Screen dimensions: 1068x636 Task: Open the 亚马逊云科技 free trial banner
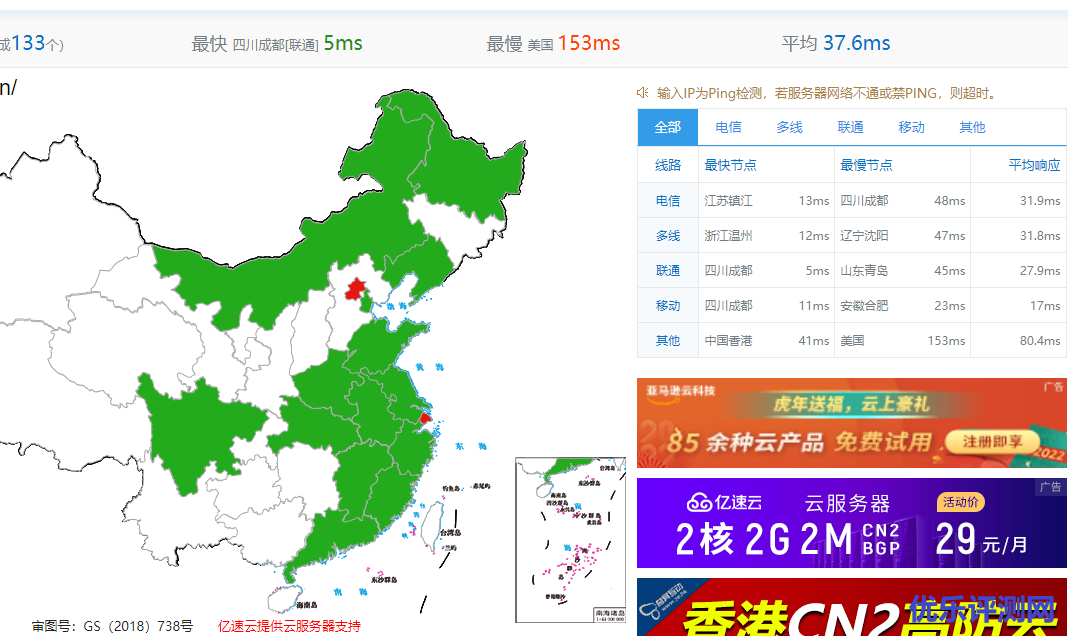pos(851,423)
